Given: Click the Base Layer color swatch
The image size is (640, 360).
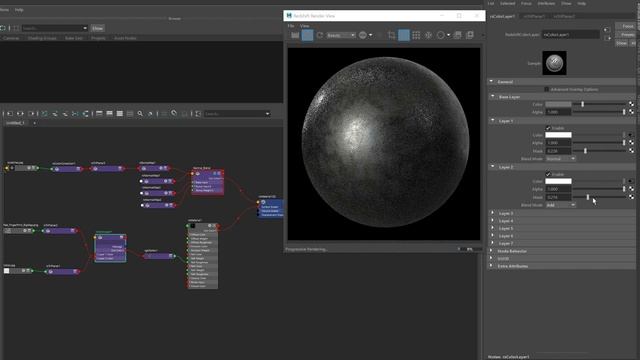Looking at the screenshot, I should [x=558, y=104].
